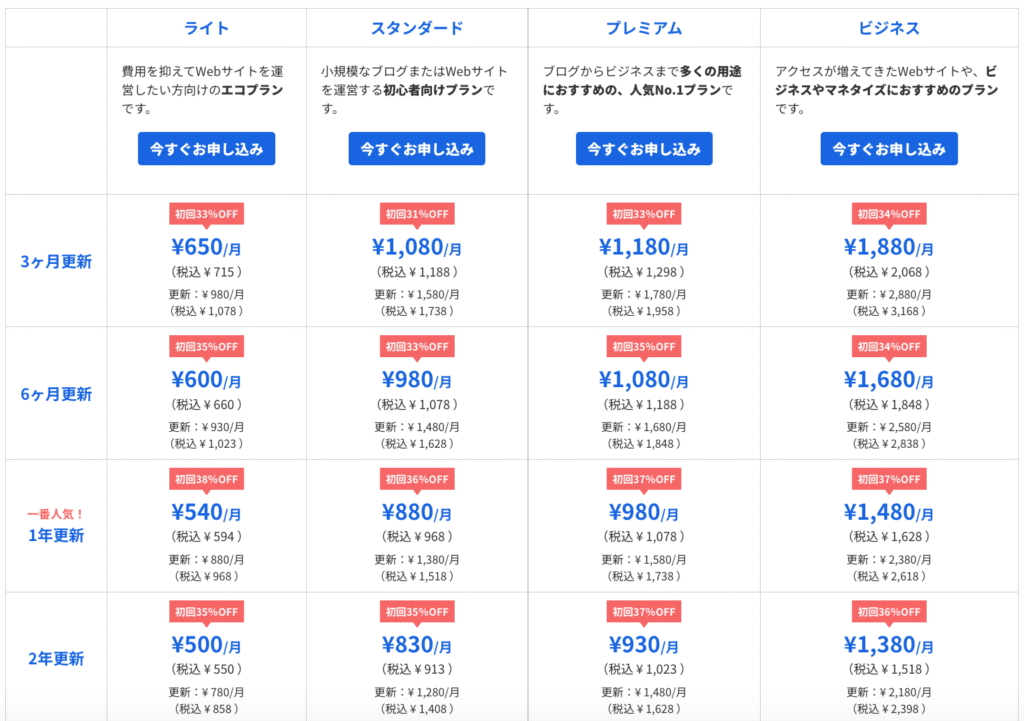Viewport: 1024px width, 721px height.
Task: Click ライト 3ヶ月 初回33%OFF badge
Action: [206, 214]
